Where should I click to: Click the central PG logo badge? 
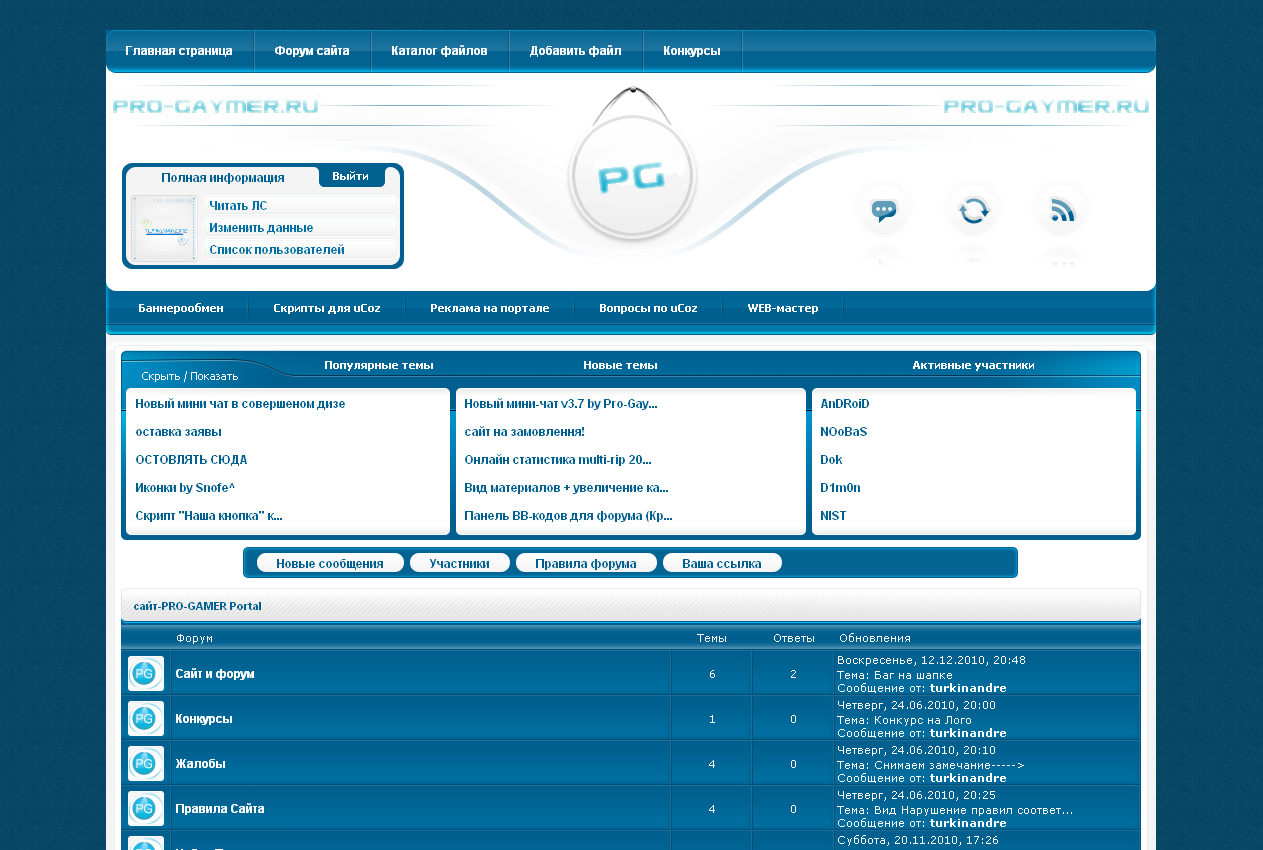(632, 178)
